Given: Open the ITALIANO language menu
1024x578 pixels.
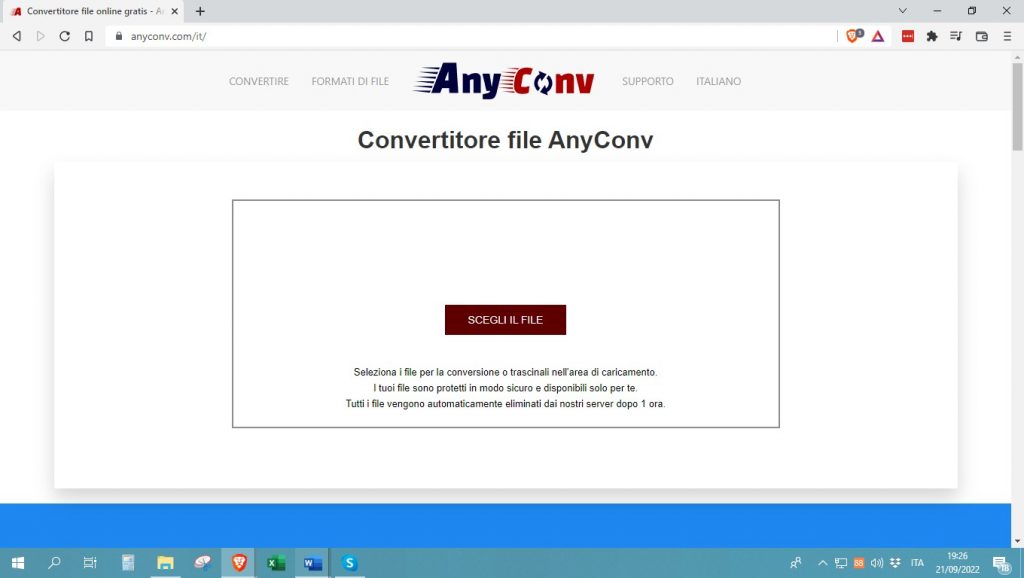Looking at the screenshot, I should [x=718, y=81].
